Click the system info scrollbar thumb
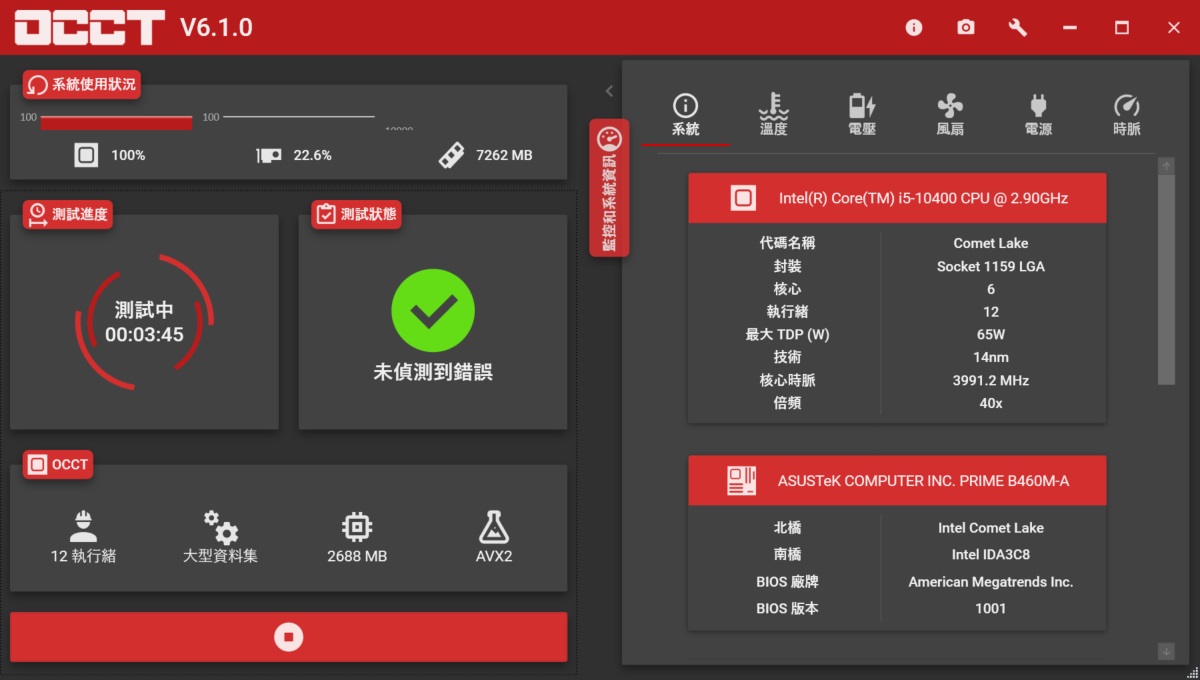The height and width of the screenshot is (680, 1200). 1166,280
